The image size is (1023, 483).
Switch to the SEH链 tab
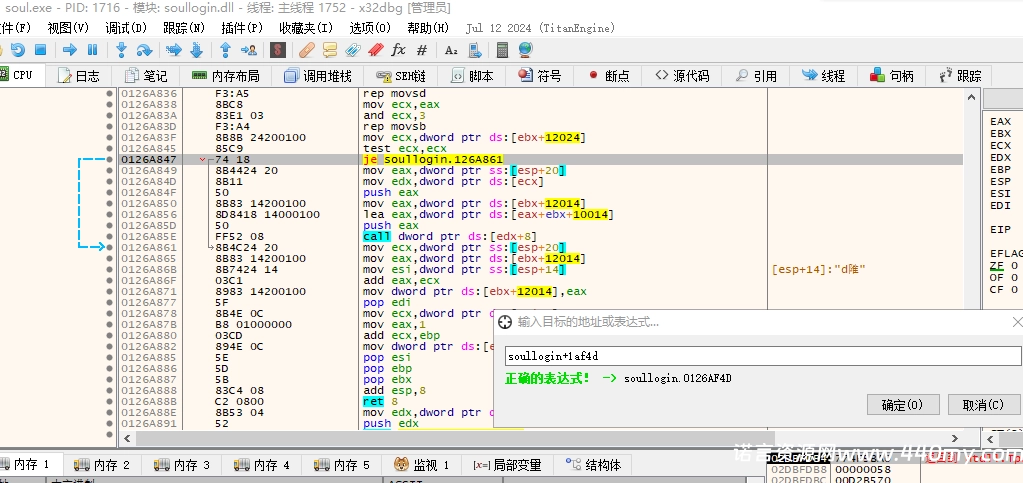(401, 76)
